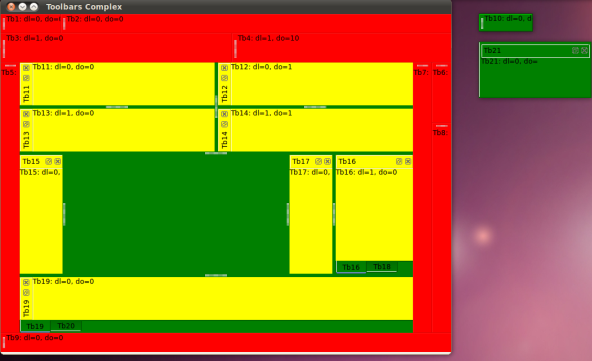The height and width of the screenshot is (361, 592).
Task: Float the Tb11 dock panel
Action: point(26,78)
